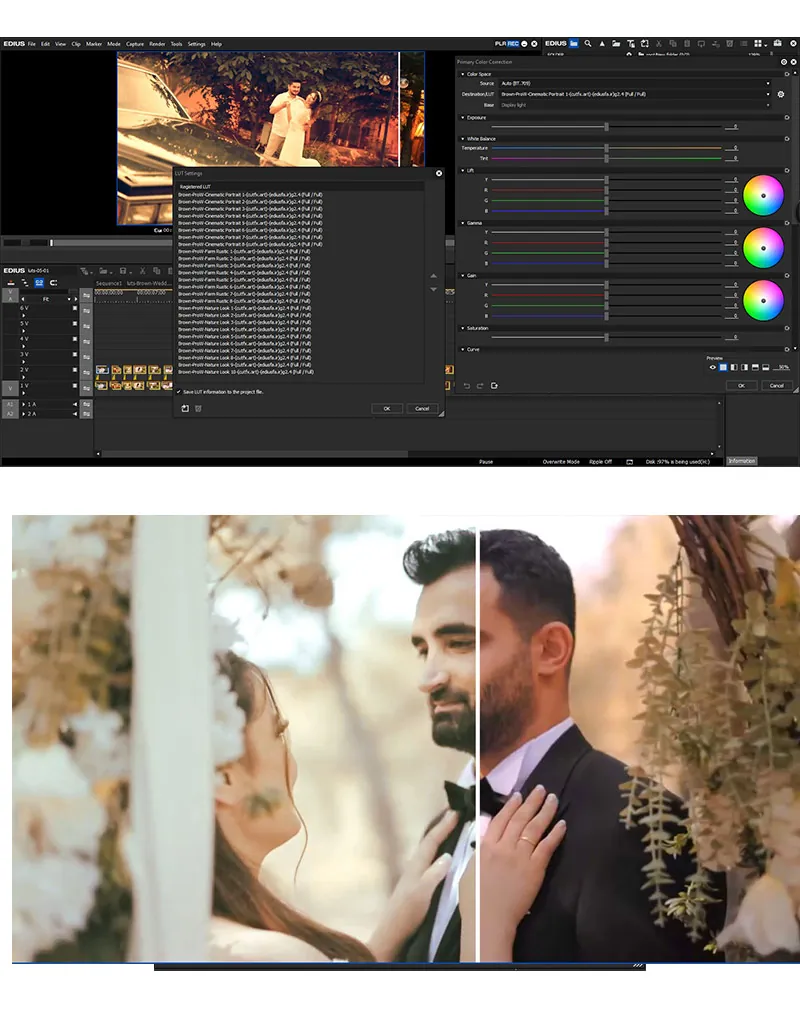Click the Add LUT file icon

185,408
